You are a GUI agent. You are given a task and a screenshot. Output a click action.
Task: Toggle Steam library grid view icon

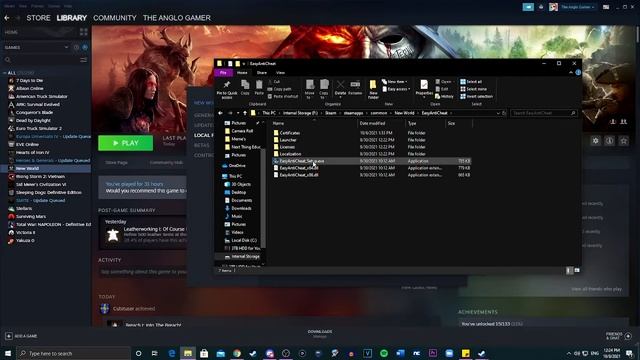(x=84, y=32)
